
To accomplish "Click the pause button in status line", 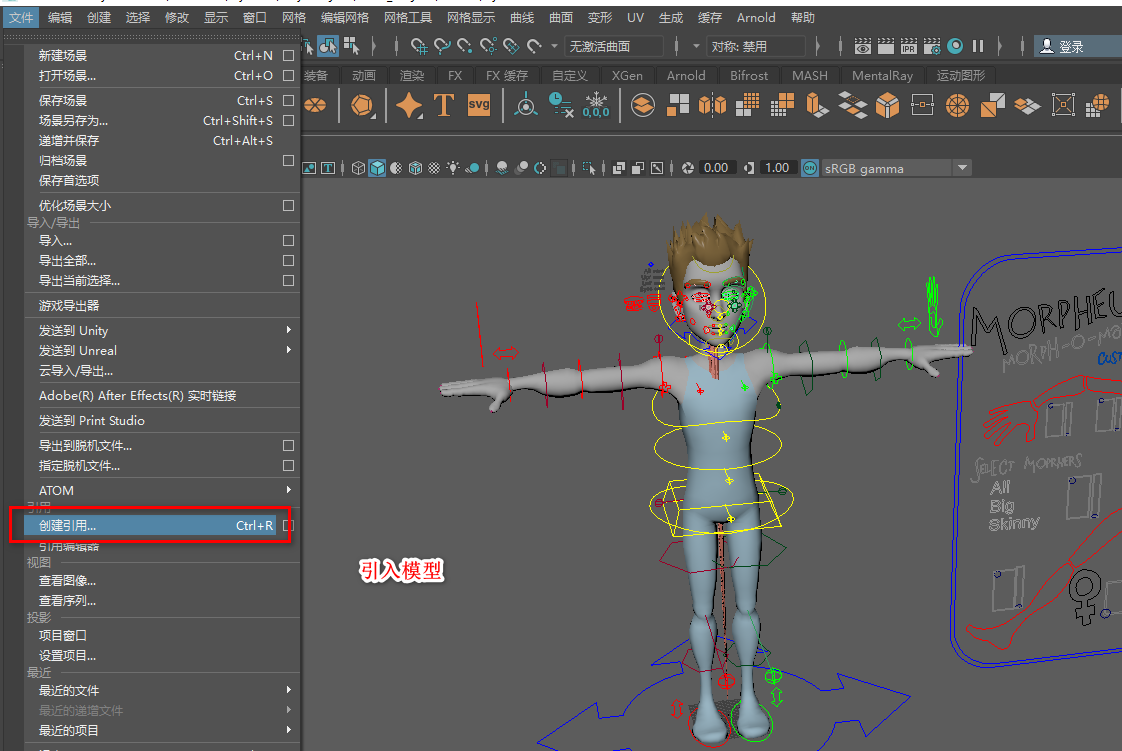I will [x=978, y=46].
